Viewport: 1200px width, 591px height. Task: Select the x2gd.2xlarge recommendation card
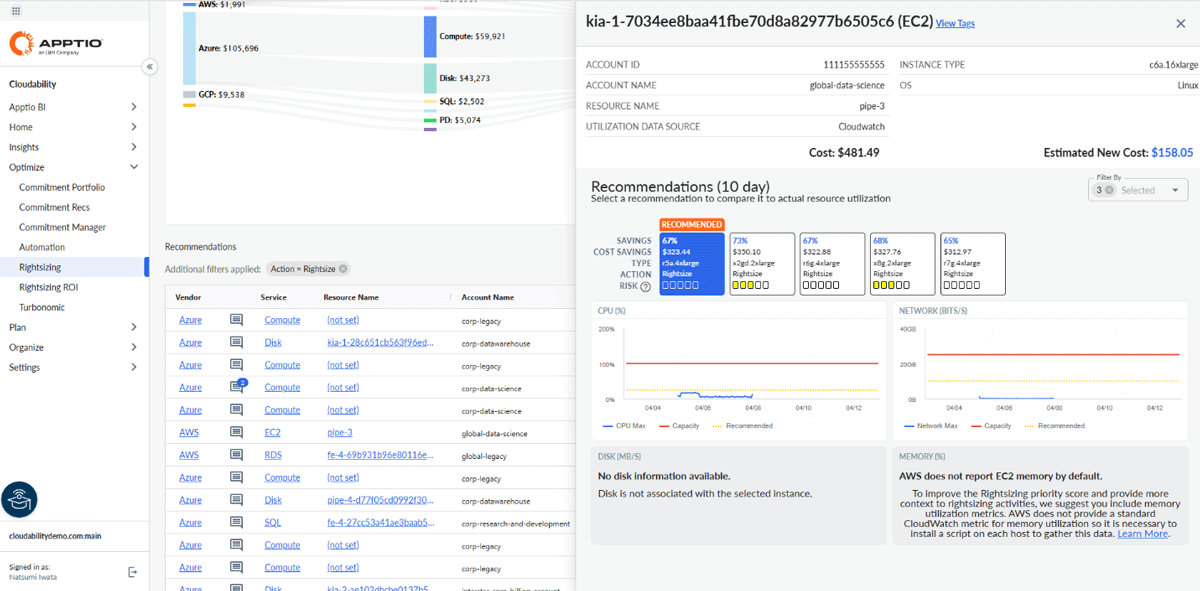762,264
